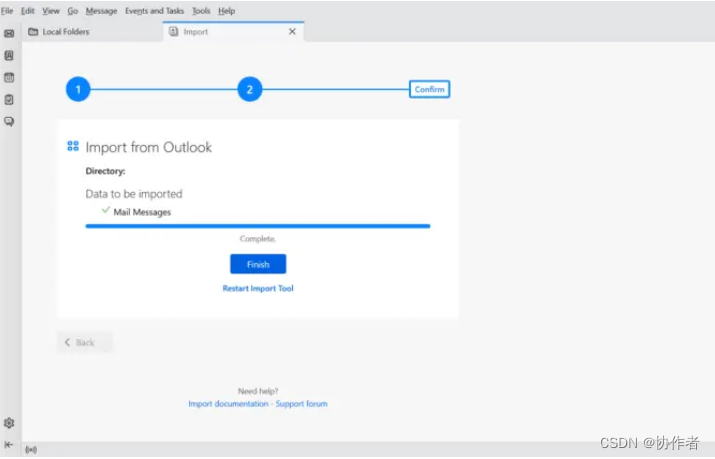Click the Mail Messages label
The width and height of the screenshot is (715, 459).
click(x=142, y=212)
